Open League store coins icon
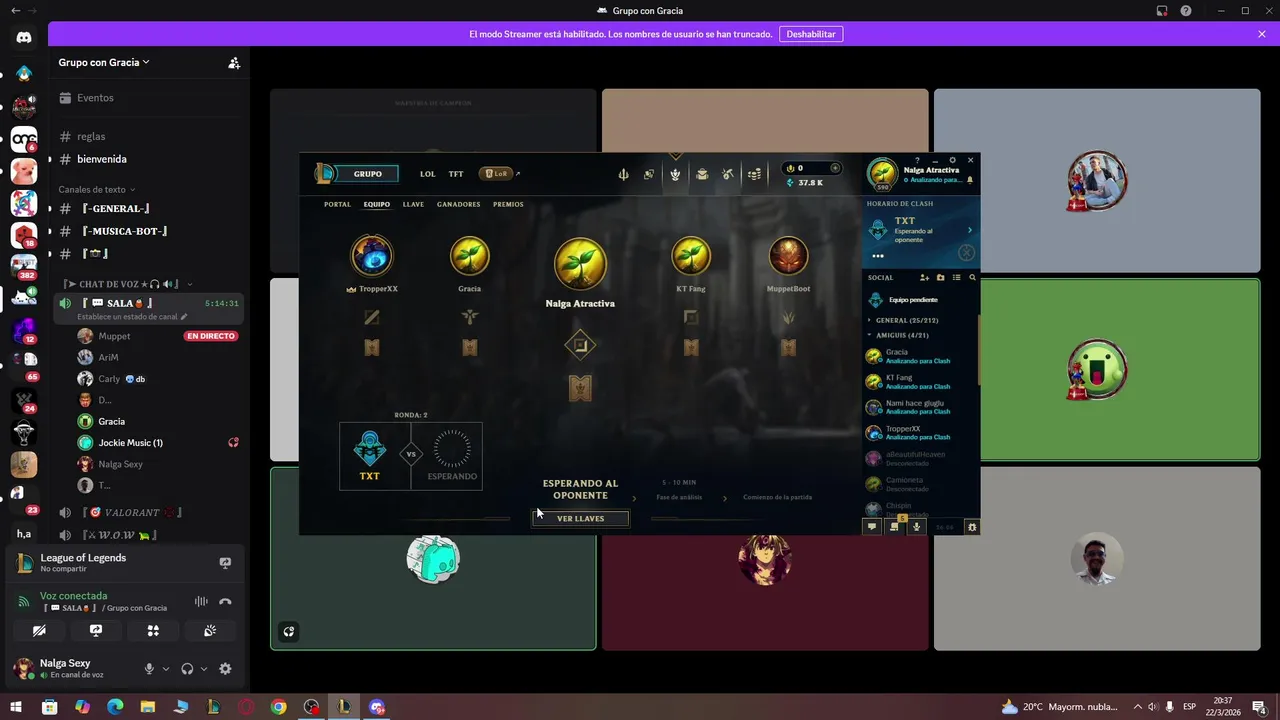Image resolution: width=1280 pixels, height=720 pixels. pyautogui.click(x=755, y=174)
